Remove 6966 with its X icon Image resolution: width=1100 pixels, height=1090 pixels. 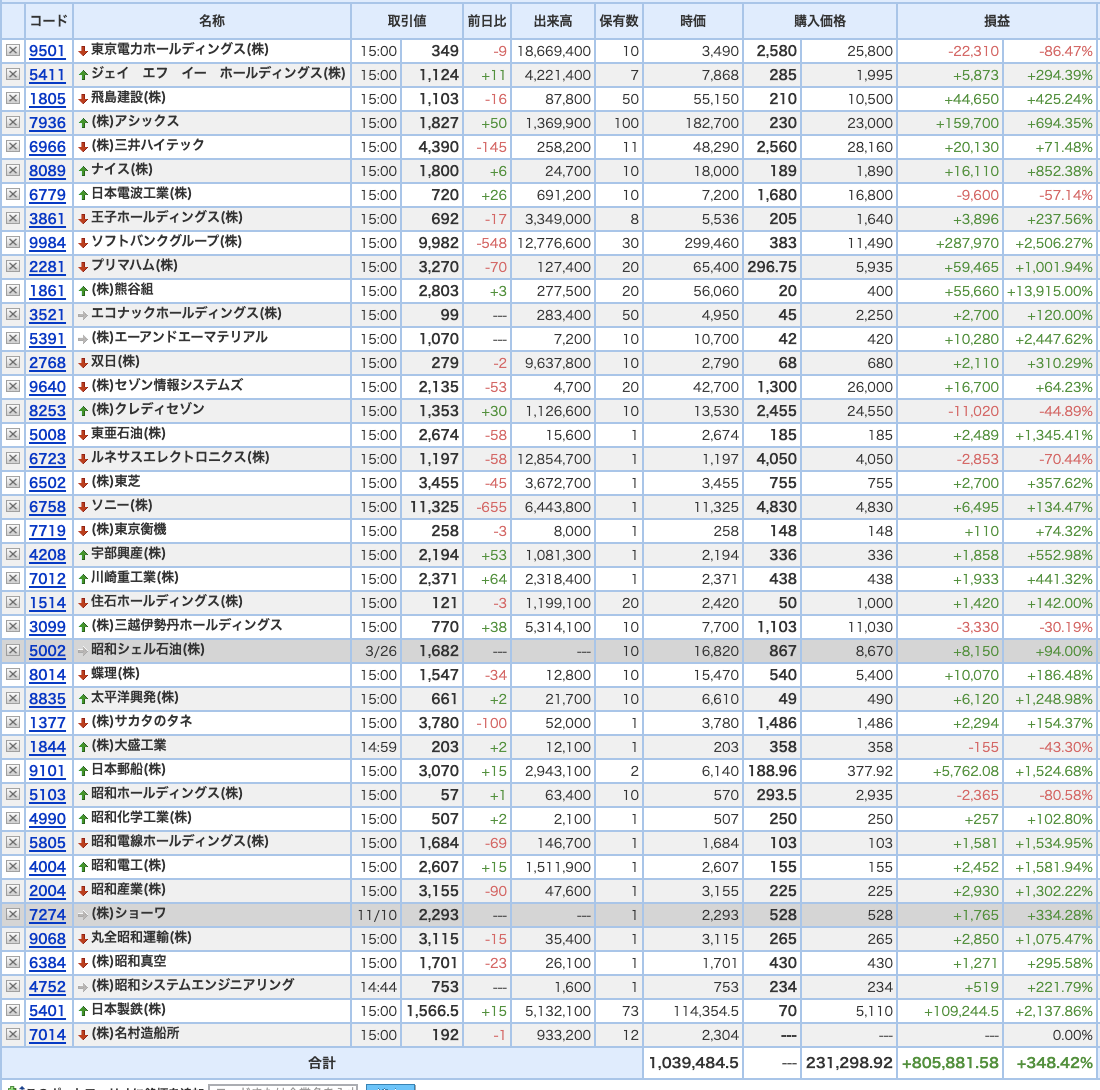pyautogui.click(x=13, y=147)
